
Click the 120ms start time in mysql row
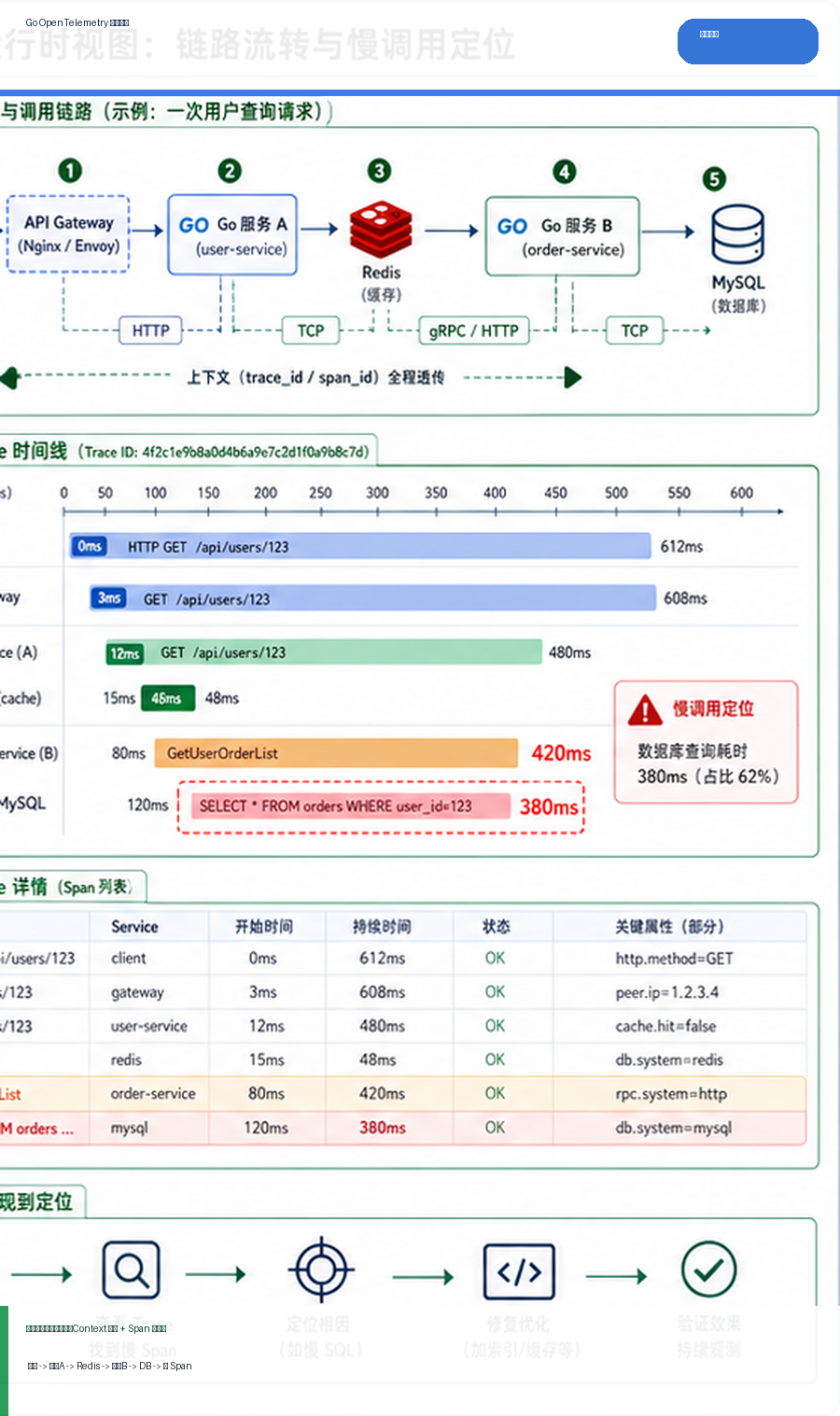[266, 1128]
